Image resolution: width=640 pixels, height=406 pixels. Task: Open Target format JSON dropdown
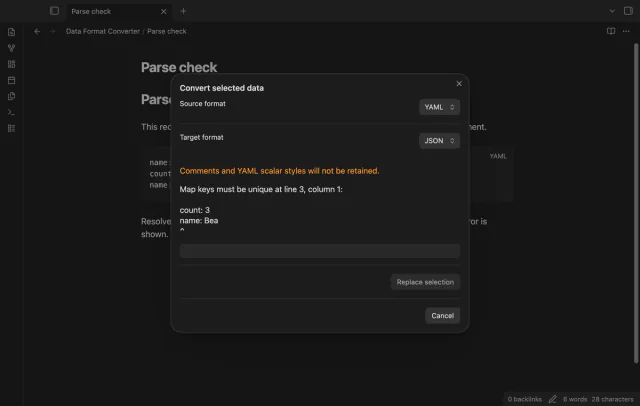click(x=440, y=141)
